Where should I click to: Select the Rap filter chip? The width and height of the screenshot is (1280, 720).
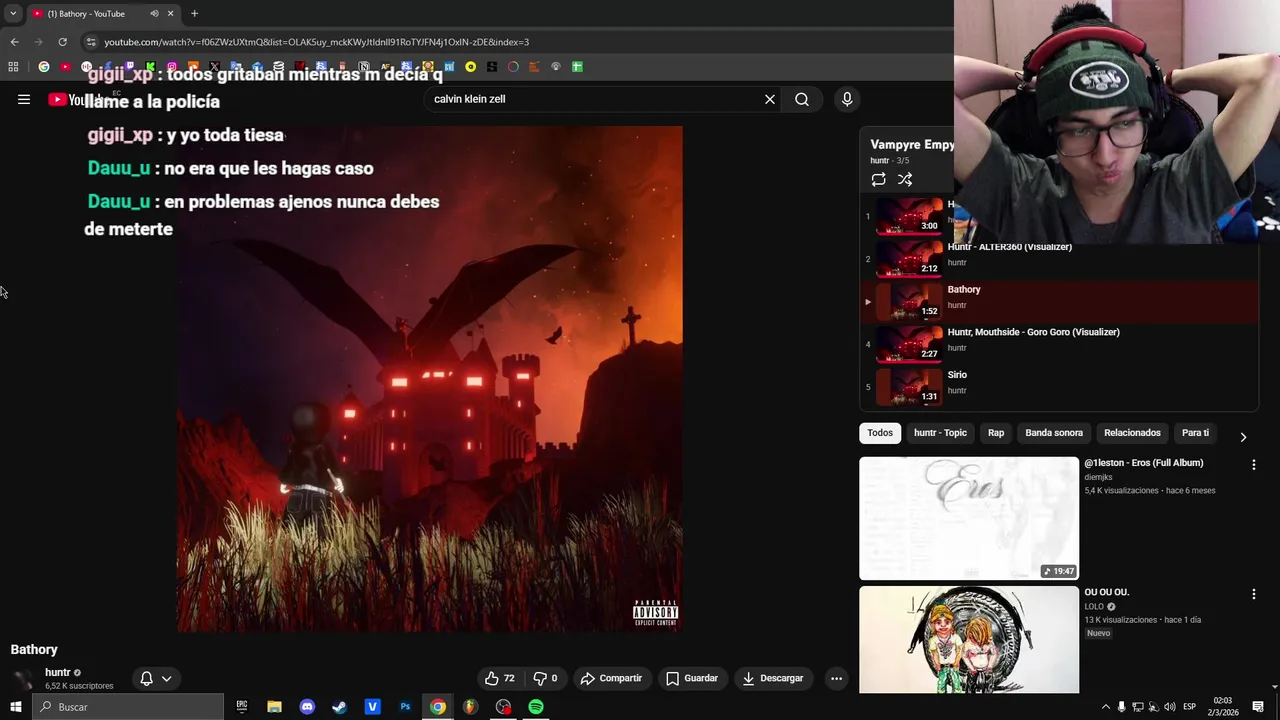(996, 433)
